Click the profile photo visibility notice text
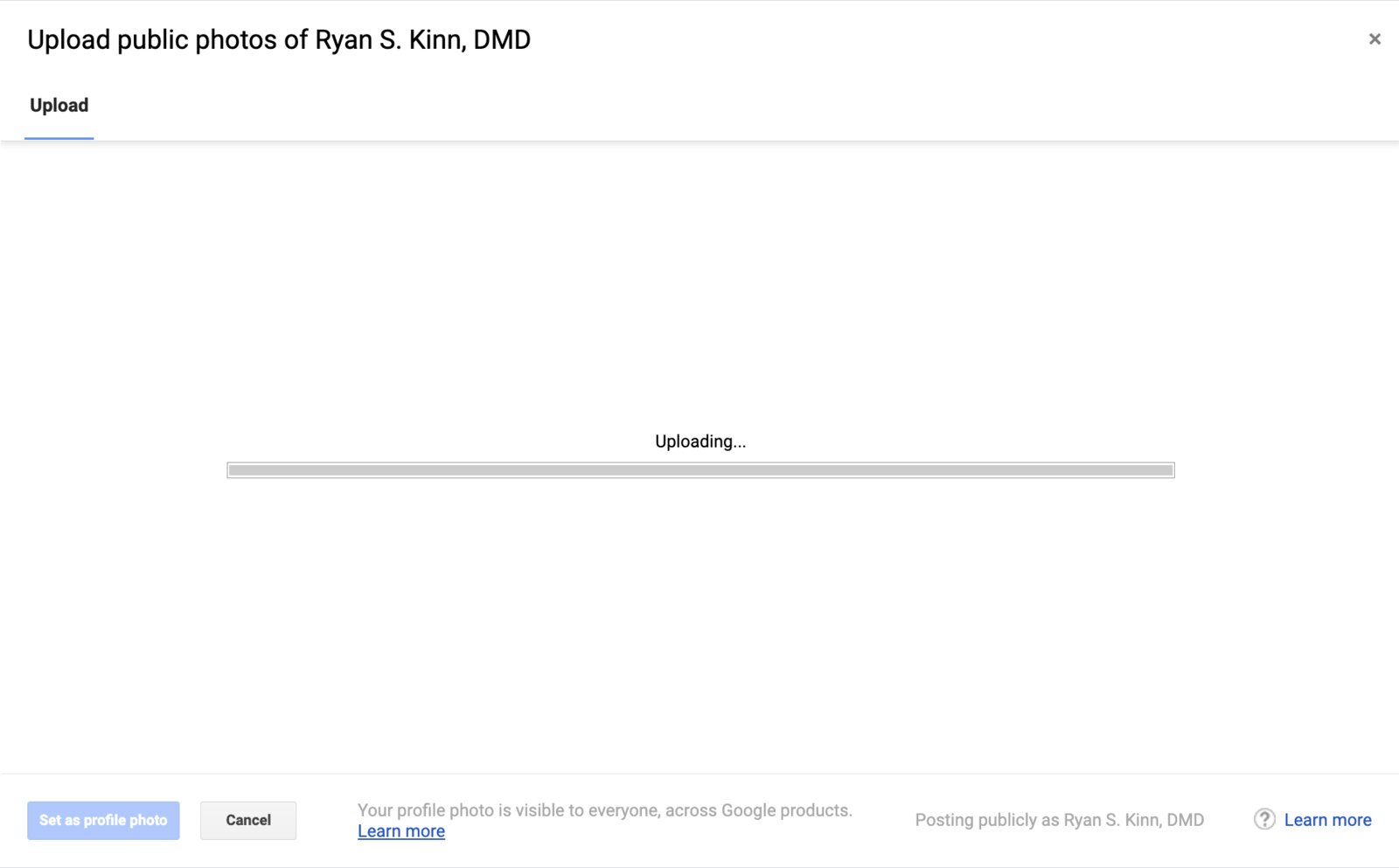Screen dimensions: 1399x868 (x=605, y=810)
